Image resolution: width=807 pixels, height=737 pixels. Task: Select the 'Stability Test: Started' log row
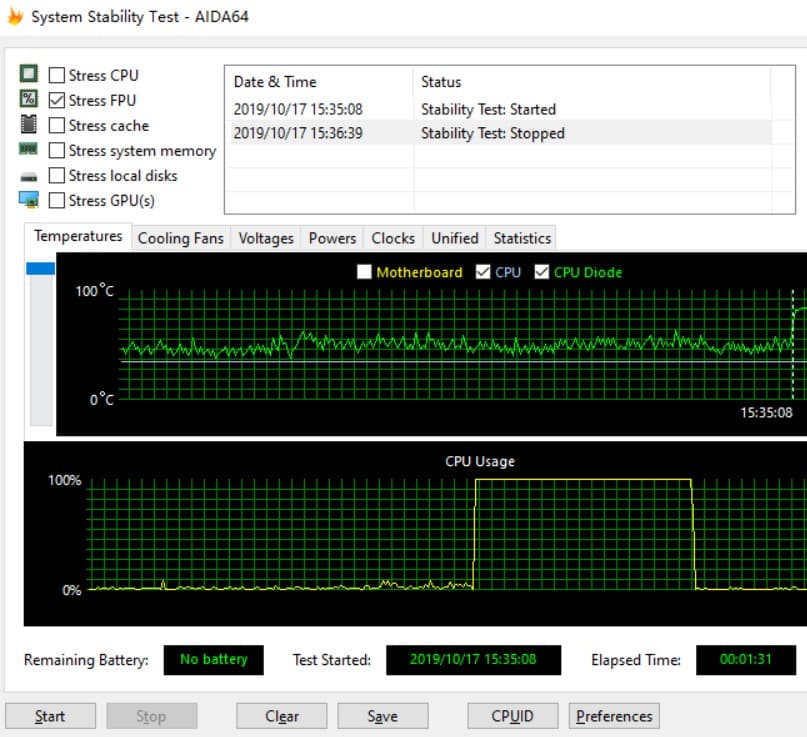click(500, 109)
